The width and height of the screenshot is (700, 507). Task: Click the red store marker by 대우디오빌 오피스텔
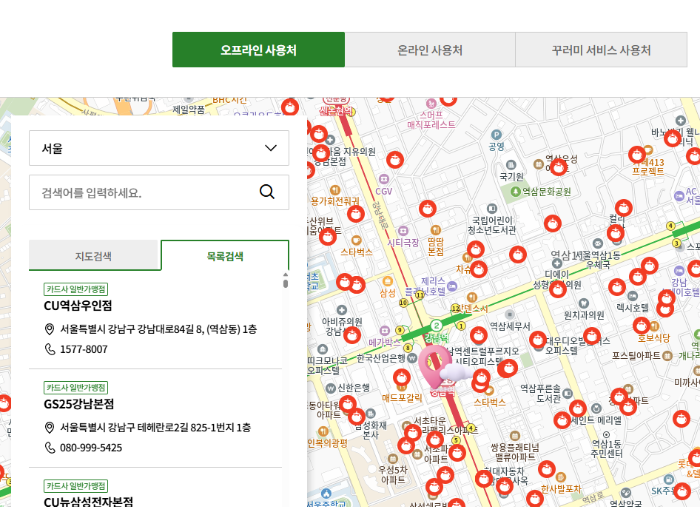(538, 340)
